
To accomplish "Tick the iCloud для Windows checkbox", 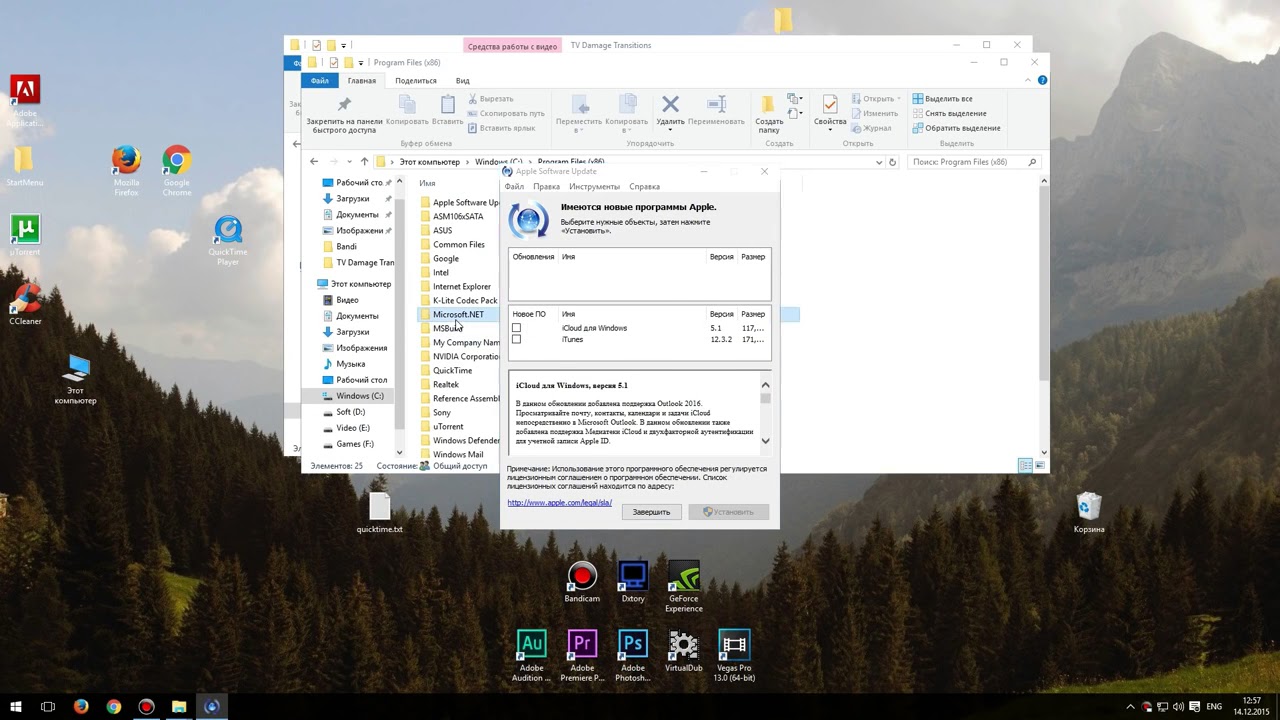I will click(516, 328).
